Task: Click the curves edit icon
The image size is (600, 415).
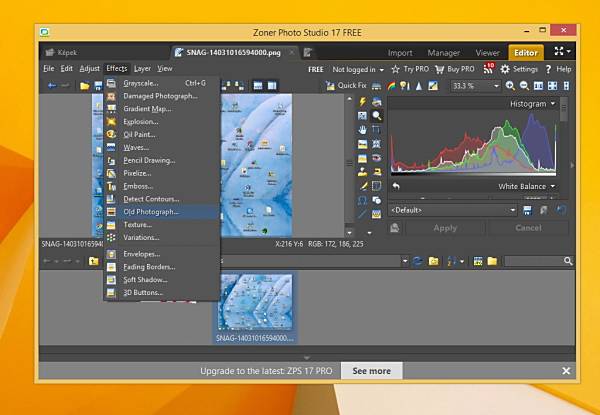Action: pos(433,86)
